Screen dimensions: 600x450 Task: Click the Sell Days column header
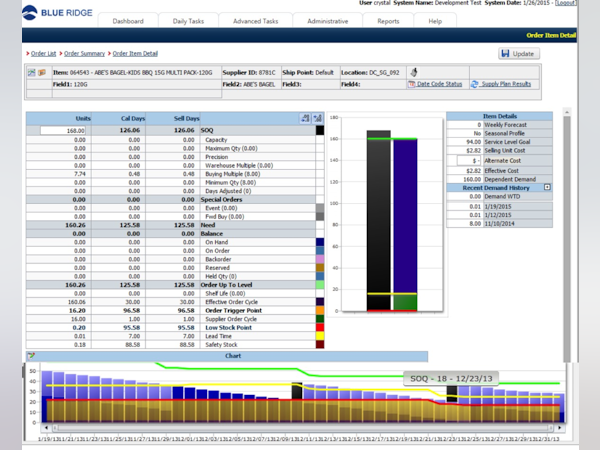[x=173, y=118]
